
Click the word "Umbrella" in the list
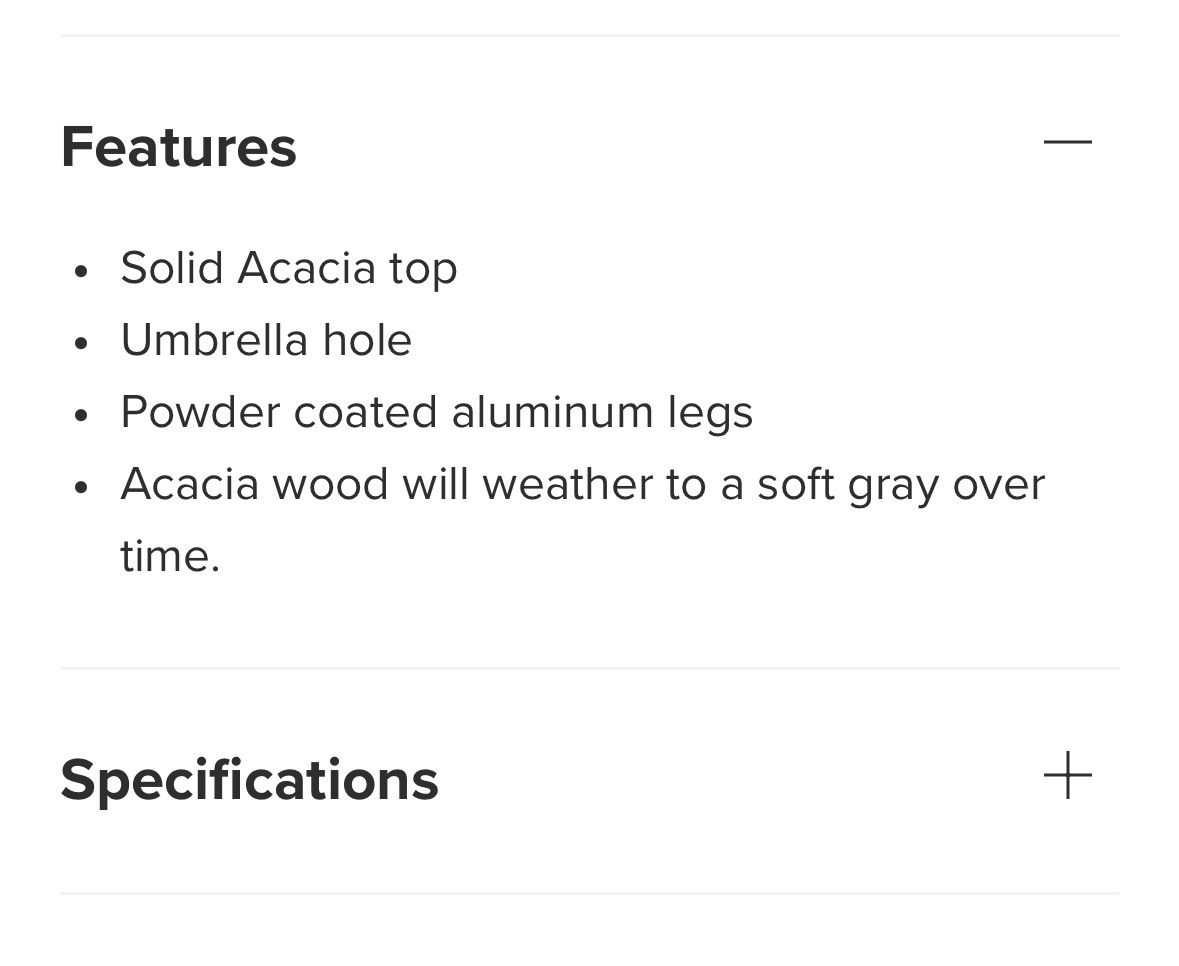pyautogui.click(x=214, y=340)
